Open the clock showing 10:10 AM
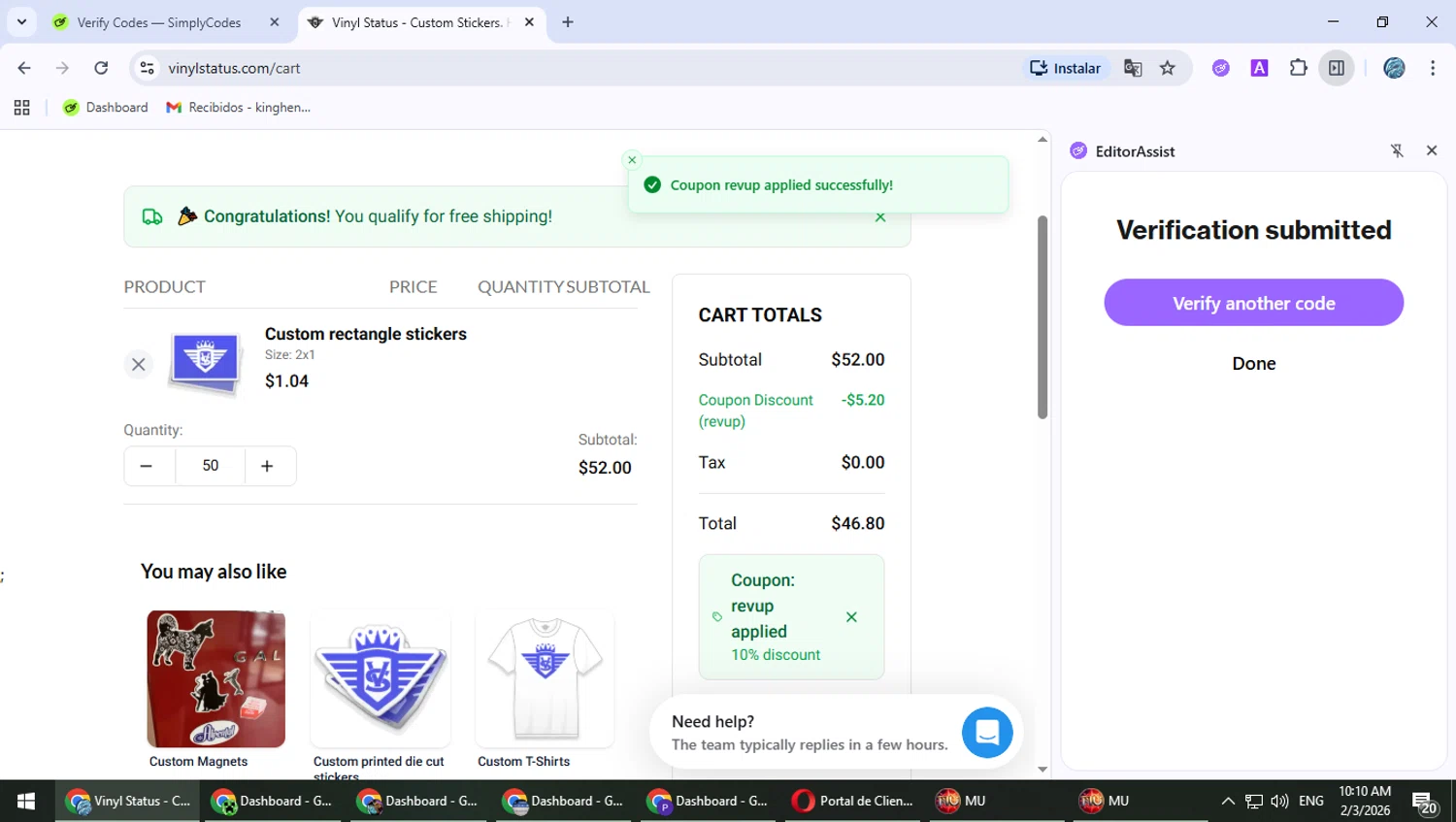 (x=1365, y=801)
